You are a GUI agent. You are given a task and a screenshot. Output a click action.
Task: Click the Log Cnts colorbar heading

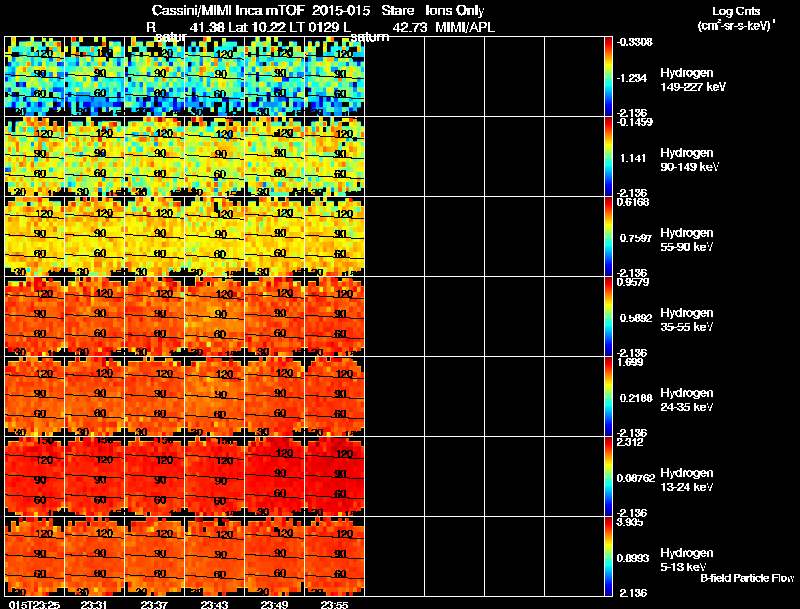736,11
